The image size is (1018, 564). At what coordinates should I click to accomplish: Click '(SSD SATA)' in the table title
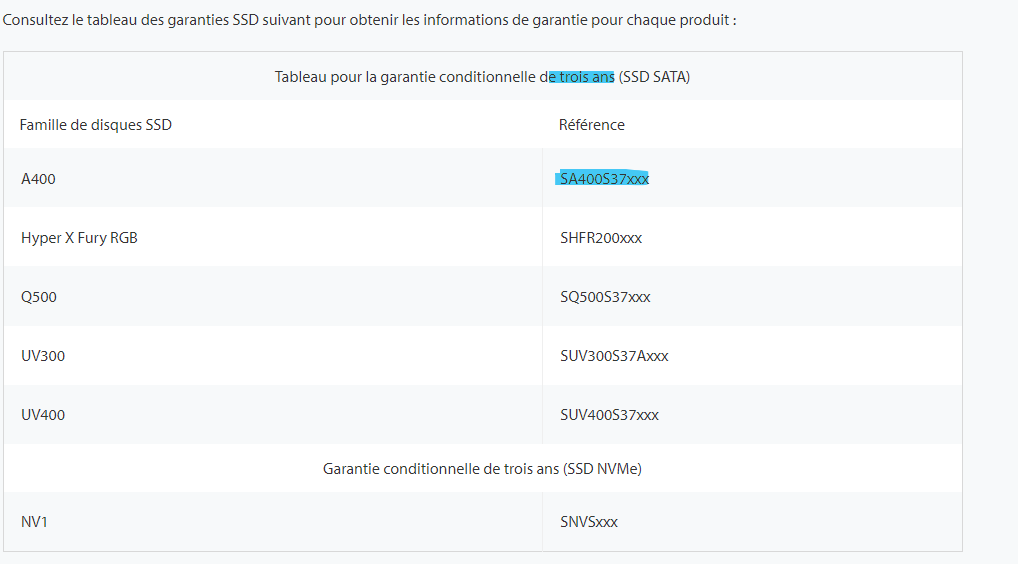[x=655, y=77]
